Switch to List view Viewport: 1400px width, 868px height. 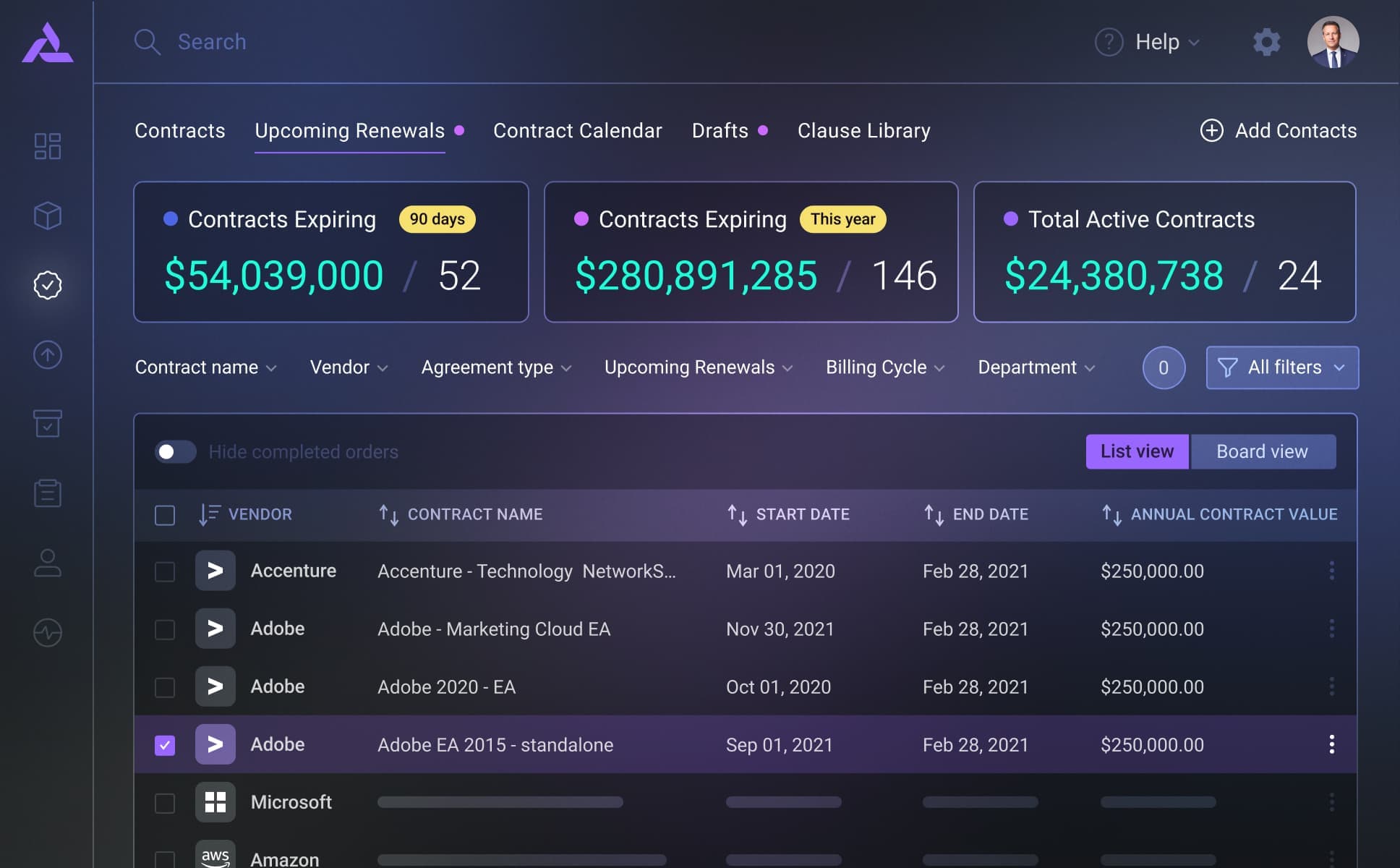tap(1137, 451)
